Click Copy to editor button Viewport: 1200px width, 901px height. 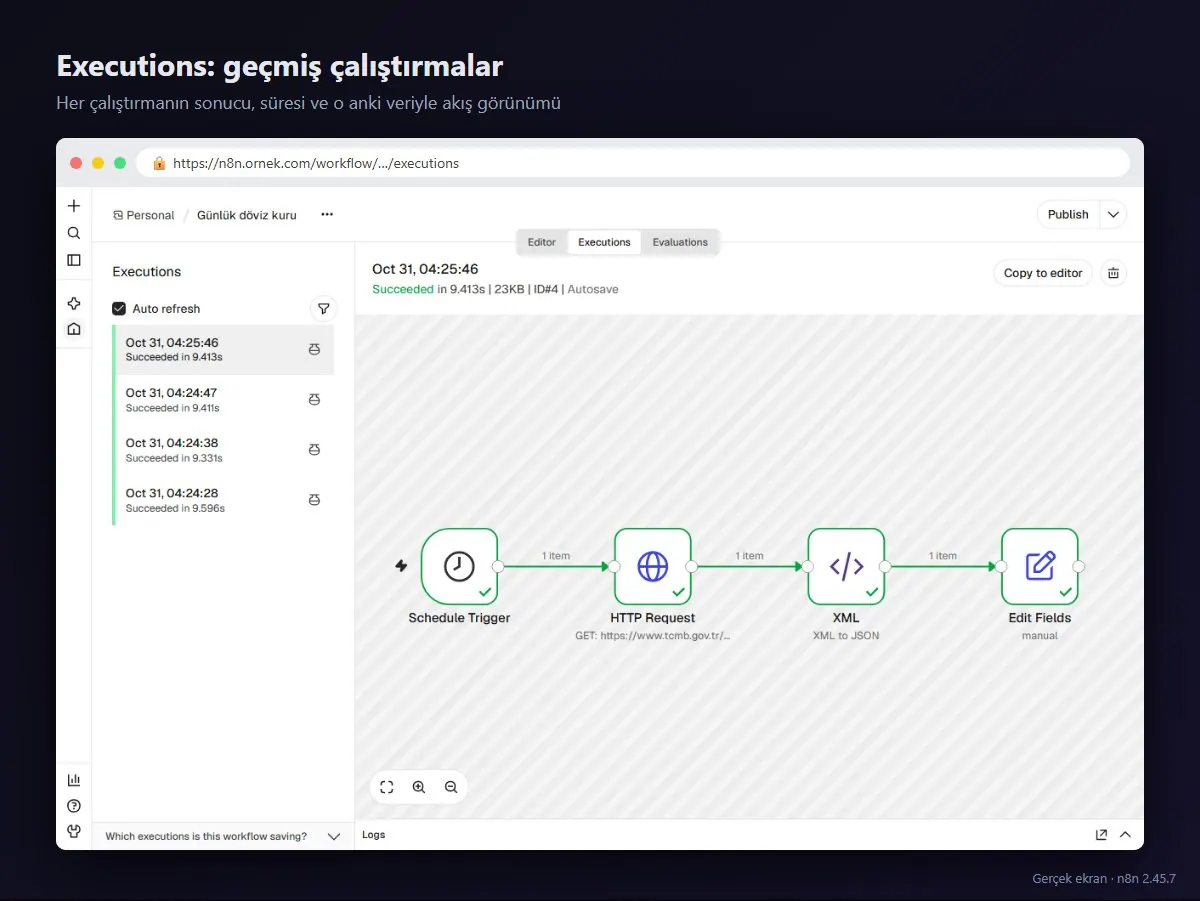pyautogui.click(x=1043, y=273)
